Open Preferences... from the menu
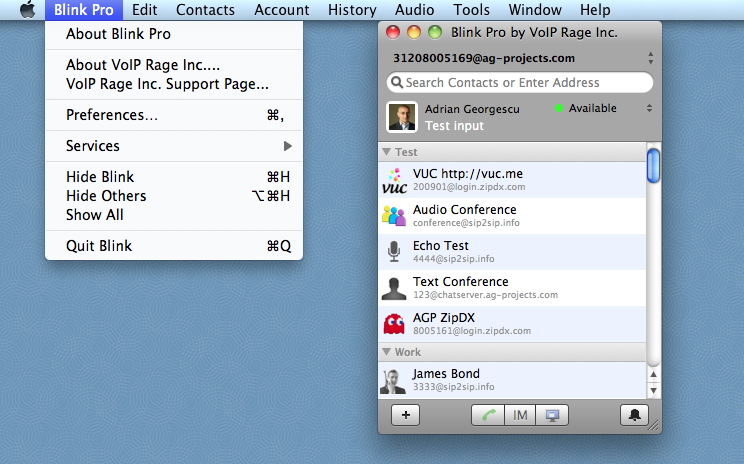Viewport: 744px width, 464px height. pos(174,115)
